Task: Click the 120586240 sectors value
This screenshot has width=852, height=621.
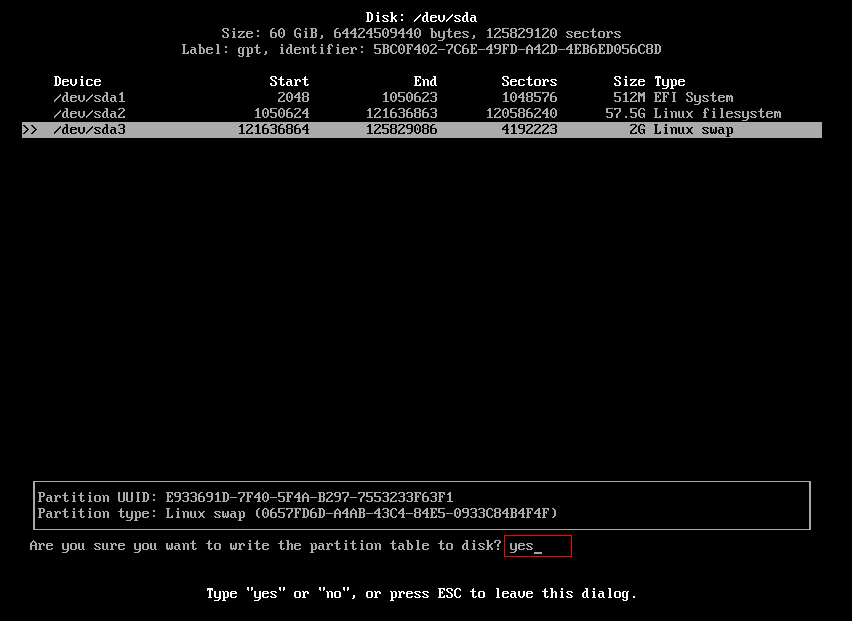Action: [522, 114]
